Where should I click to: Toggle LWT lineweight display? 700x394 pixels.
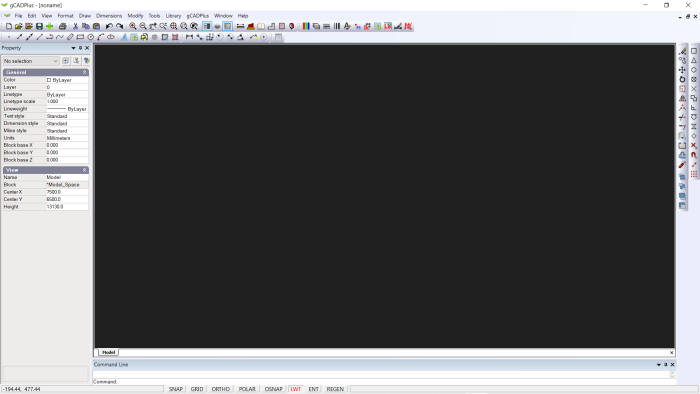296,389
